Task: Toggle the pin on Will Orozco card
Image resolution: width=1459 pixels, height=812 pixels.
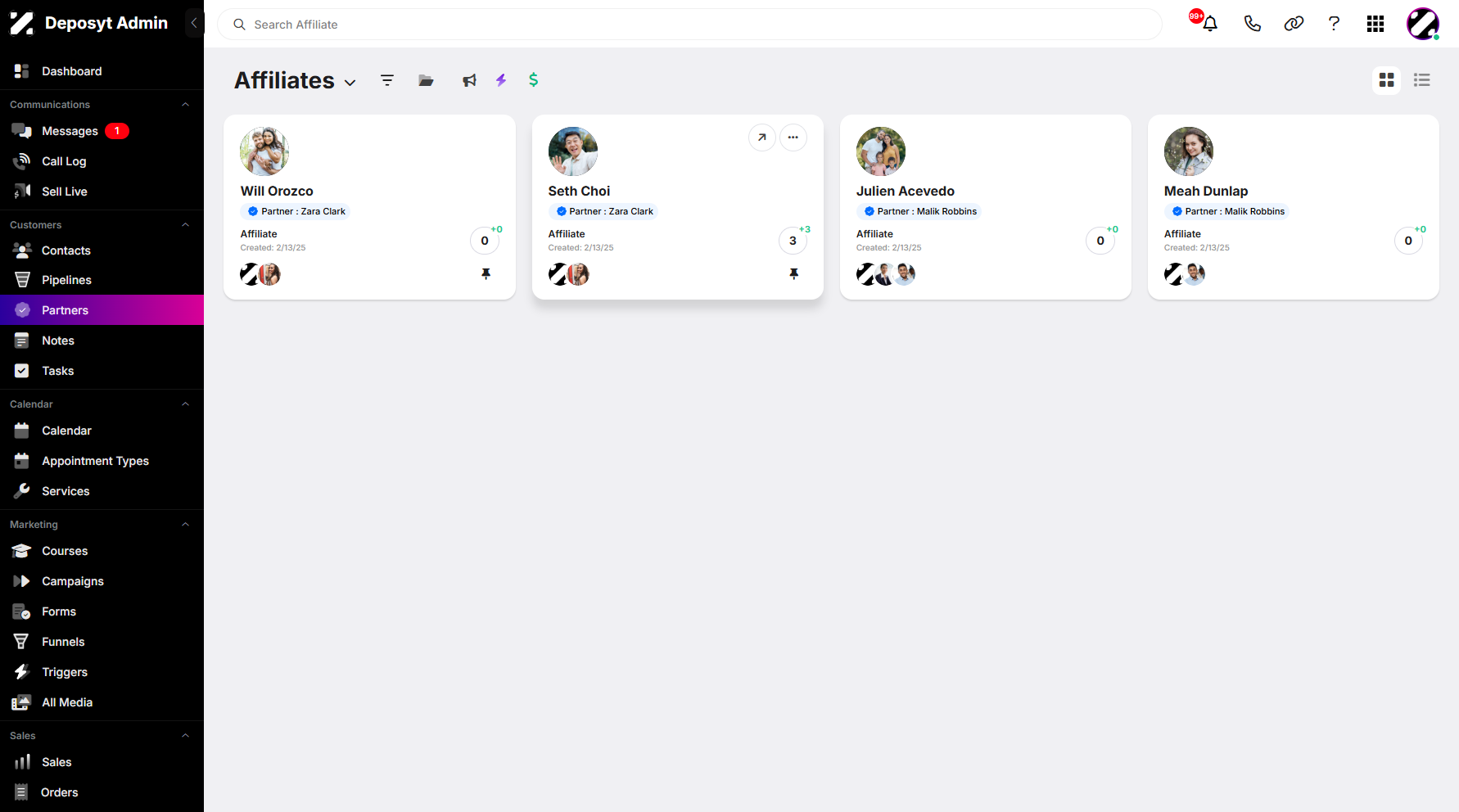Action: [486, 274]
